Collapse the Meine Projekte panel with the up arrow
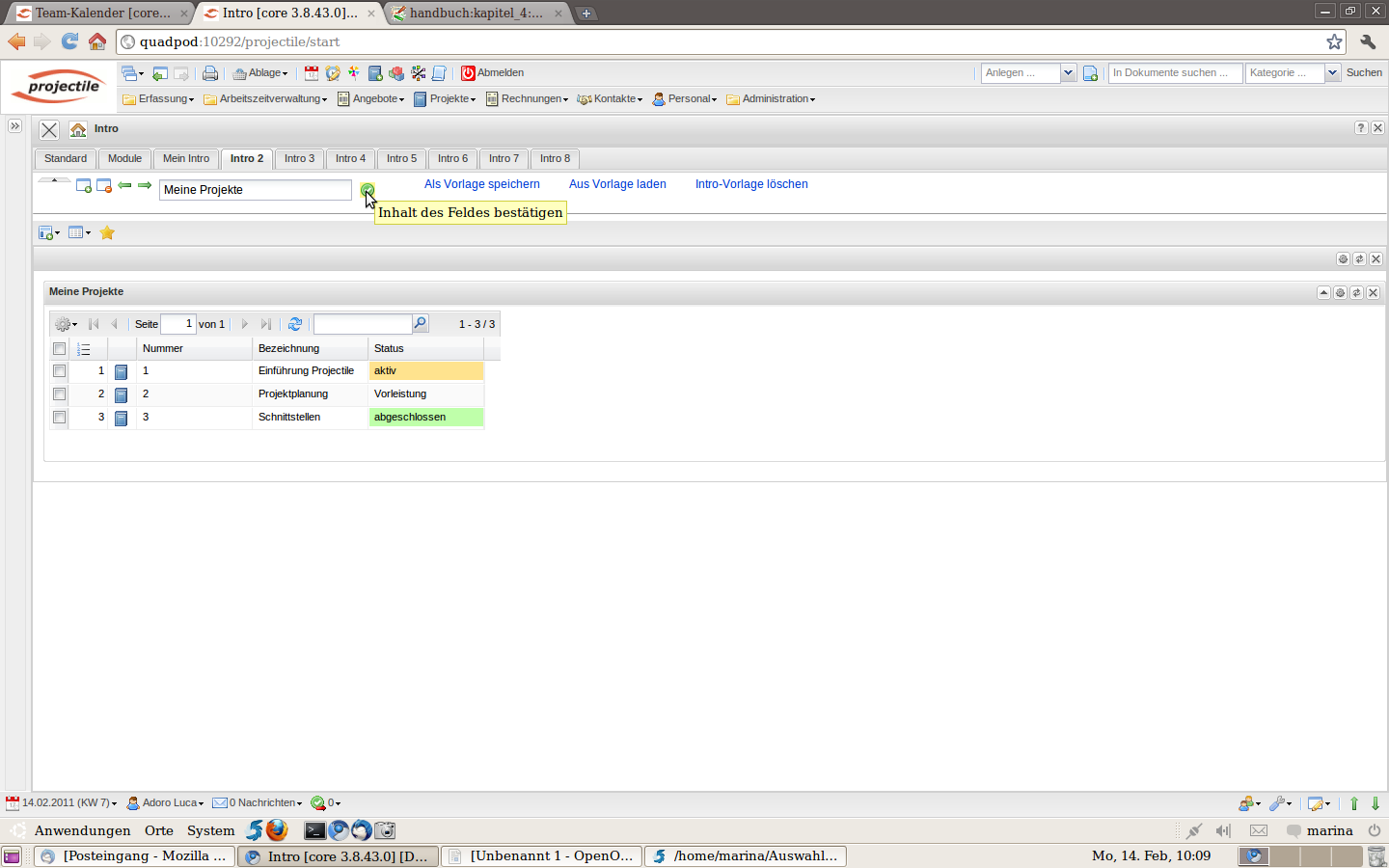The image size is (1389, 868). 1323,292
